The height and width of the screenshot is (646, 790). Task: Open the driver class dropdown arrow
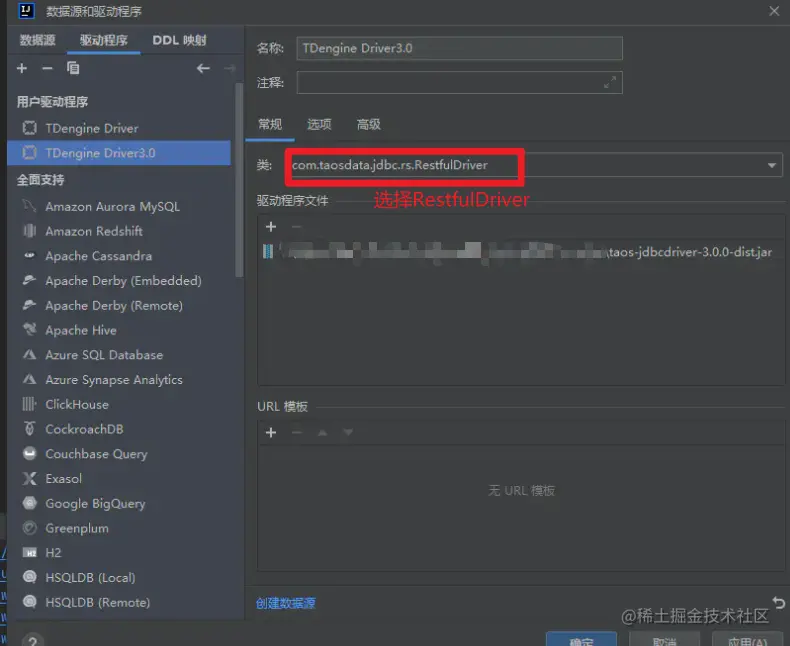point(771,165)
